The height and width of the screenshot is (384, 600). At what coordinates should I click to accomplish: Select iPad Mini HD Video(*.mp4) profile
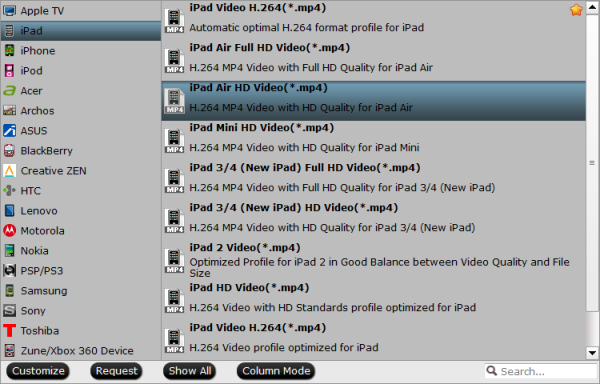click(x=373, y=141)
